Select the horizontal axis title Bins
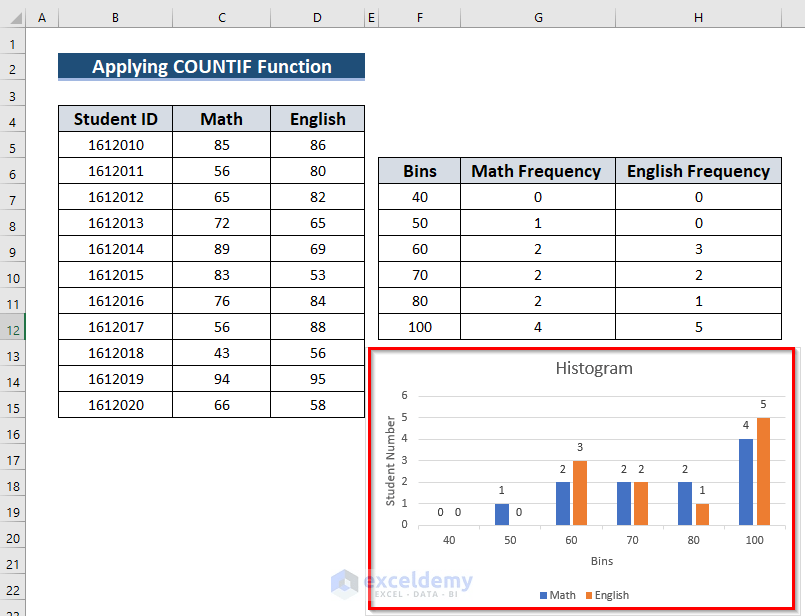Screen dimensions: 805x616 pos(602,561)
